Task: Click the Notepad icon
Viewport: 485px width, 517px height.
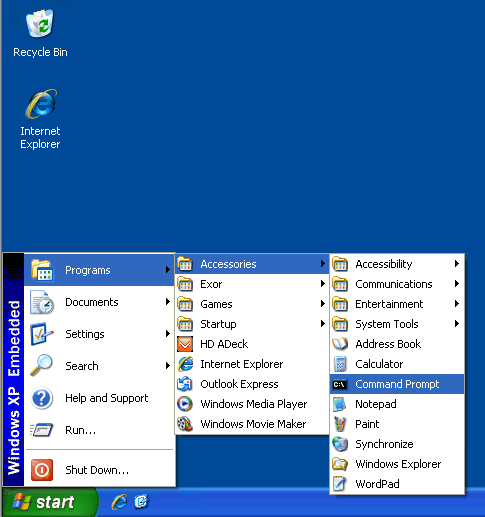Action: pyautogui.click(x=340, y=404)
